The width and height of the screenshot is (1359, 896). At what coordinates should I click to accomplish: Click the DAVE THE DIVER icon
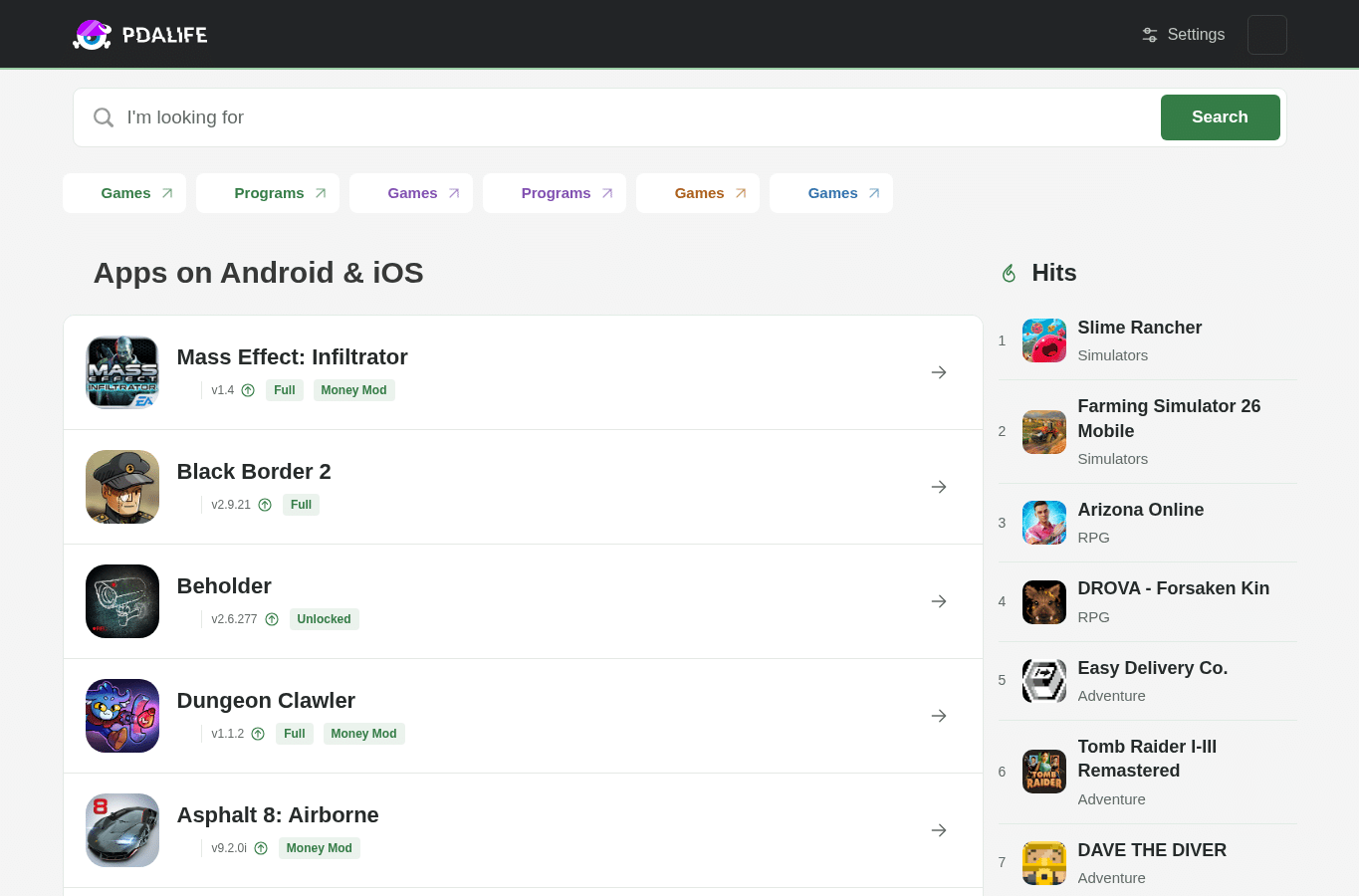1044,863
